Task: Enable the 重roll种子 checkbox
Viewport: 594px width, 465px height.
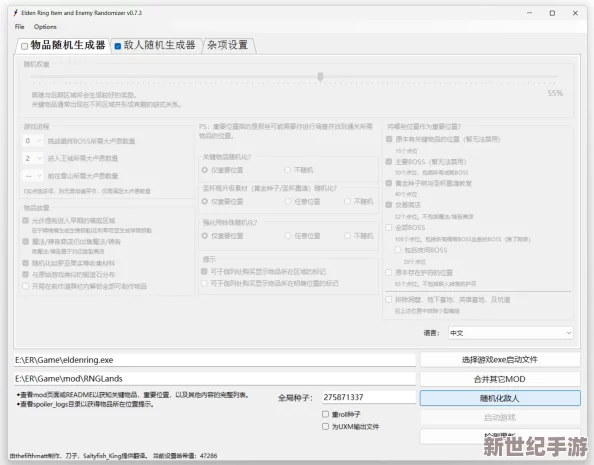Action: [325, 414]
